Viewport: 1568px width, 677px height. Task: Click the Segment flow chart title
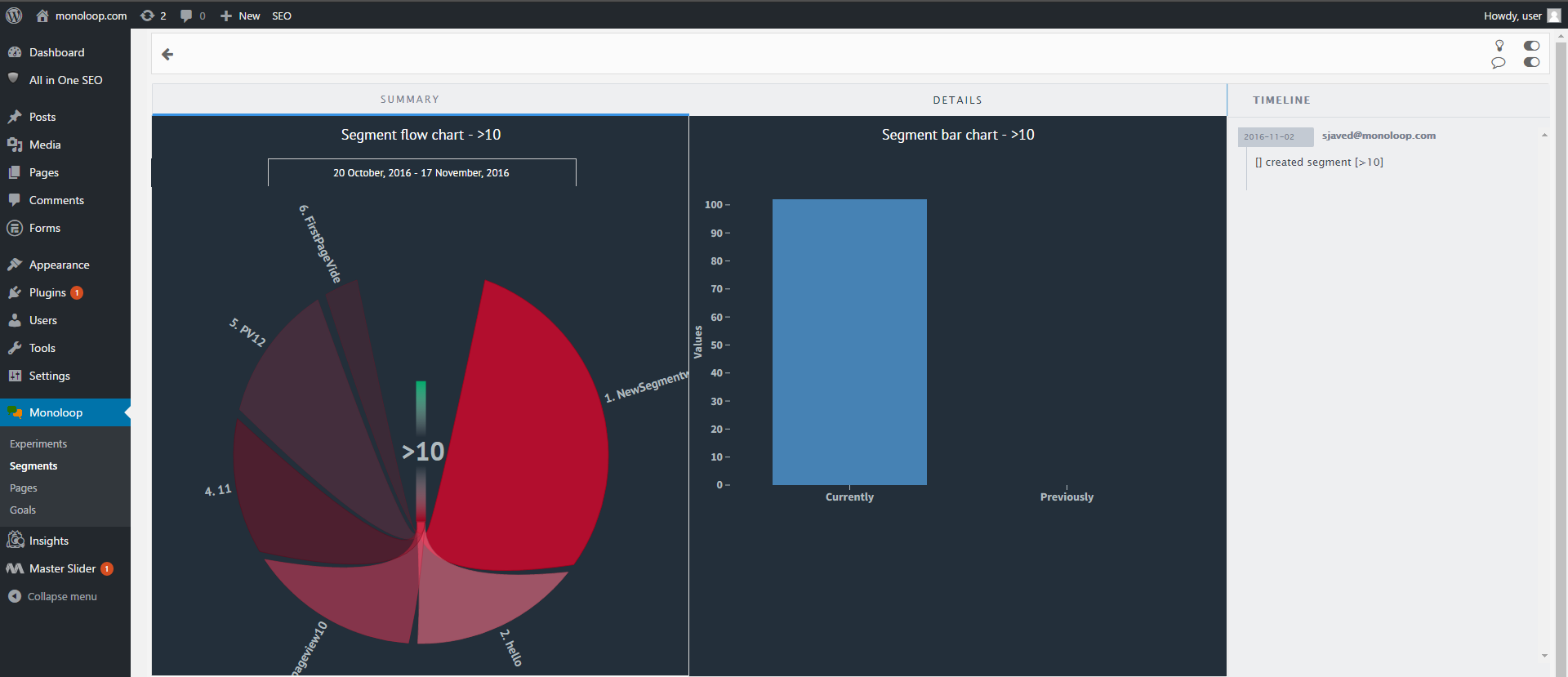point(421,135)
